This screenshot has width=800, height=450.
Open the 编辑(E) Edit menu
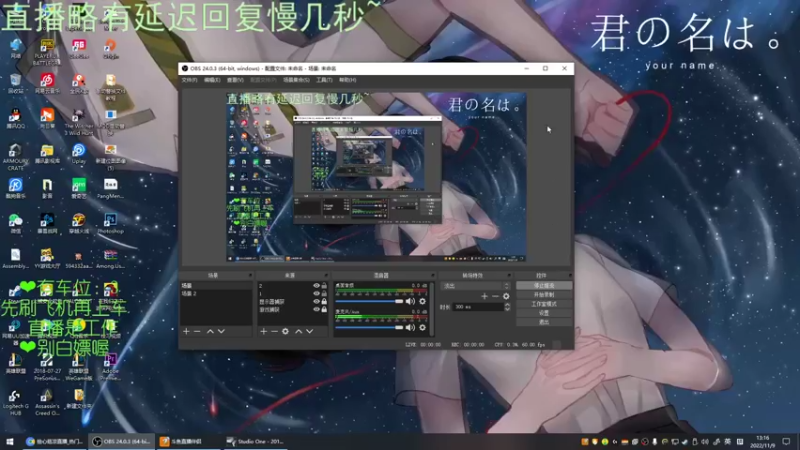coord(212,80)
